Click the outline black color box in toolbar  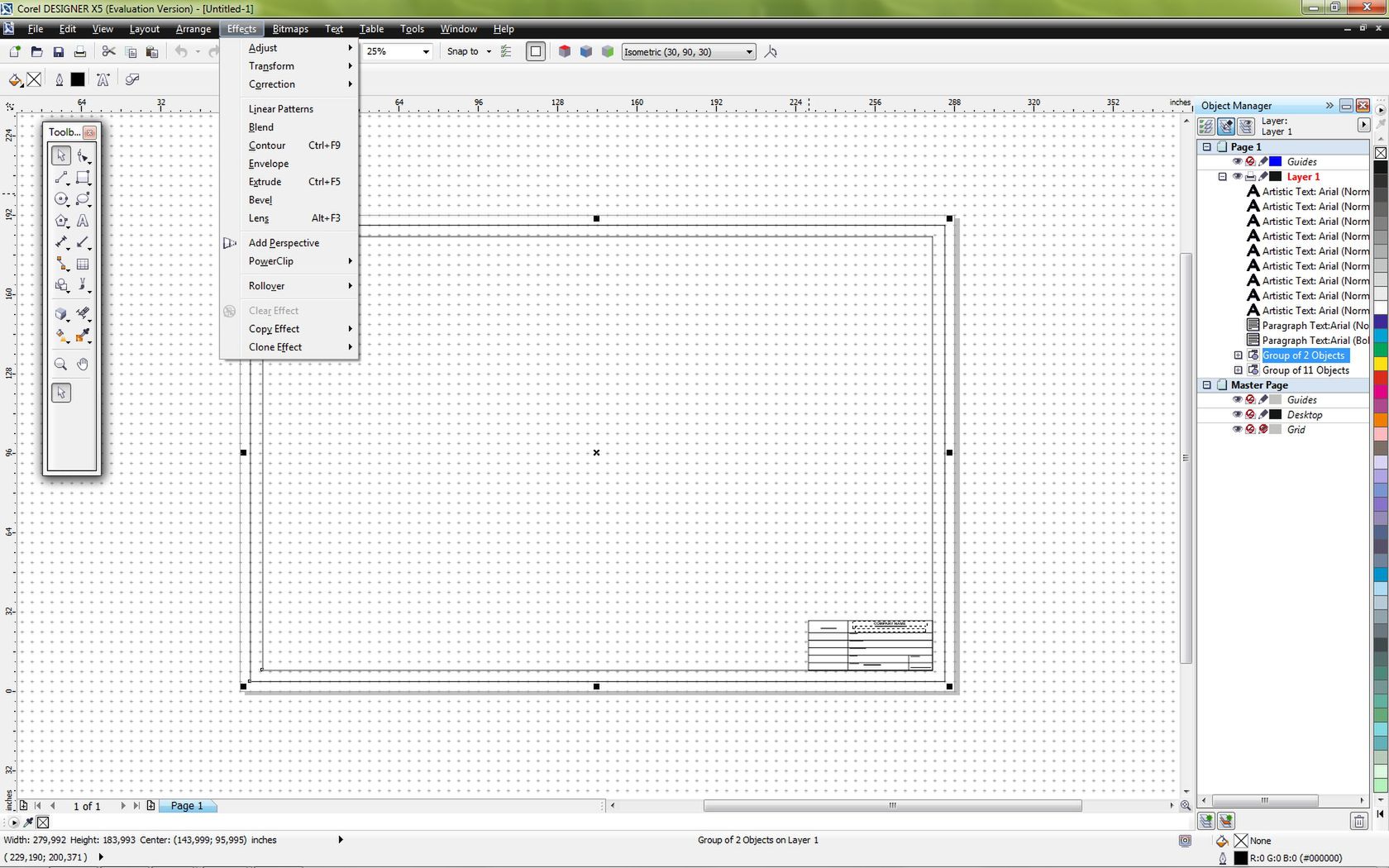(x=78, y=79)
